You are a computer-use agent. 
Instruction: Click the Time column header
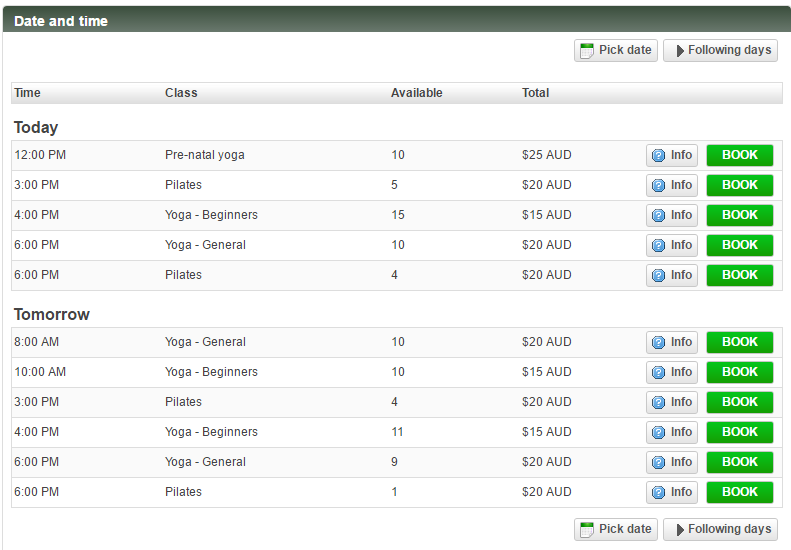pyautogui.click(x=28, y=93)
